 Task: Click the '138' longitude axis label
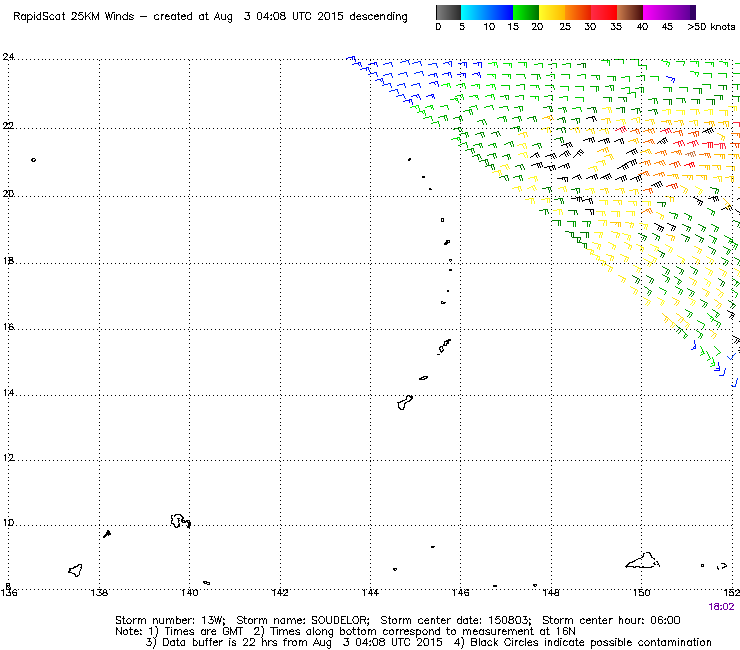click(99, 592)
